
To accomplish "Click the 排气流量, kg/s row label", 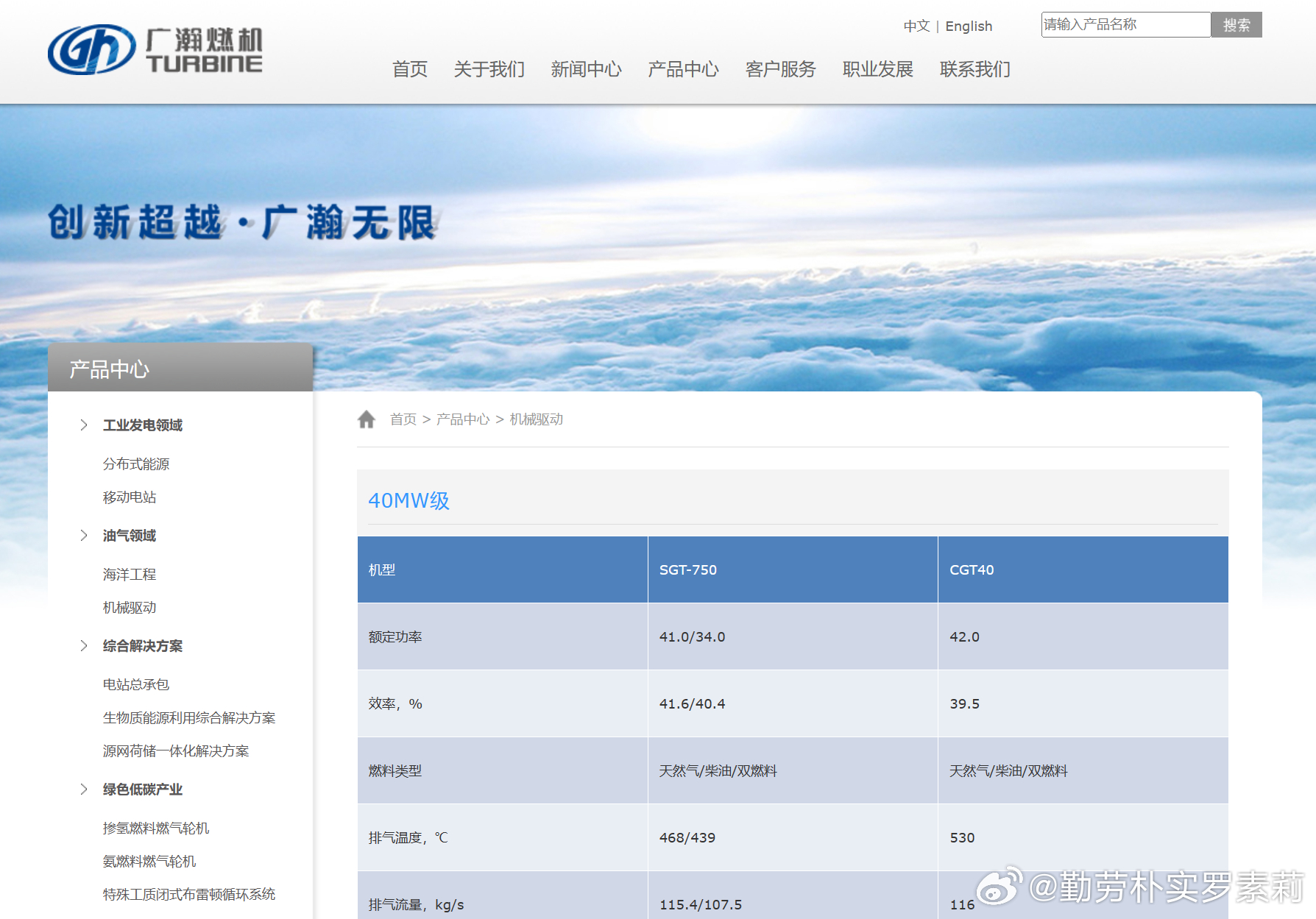I will click(x=416, y=905).
